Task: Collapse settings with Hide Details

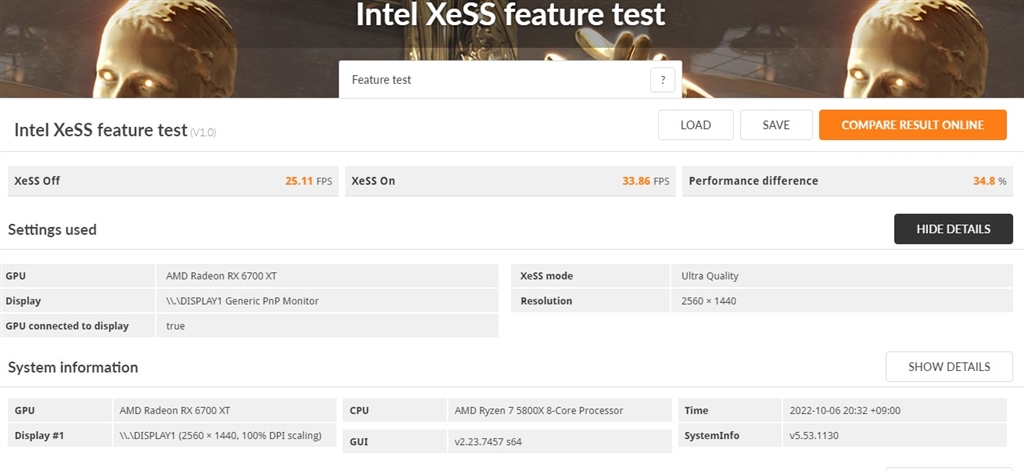Action: click(x=953, y=229)
